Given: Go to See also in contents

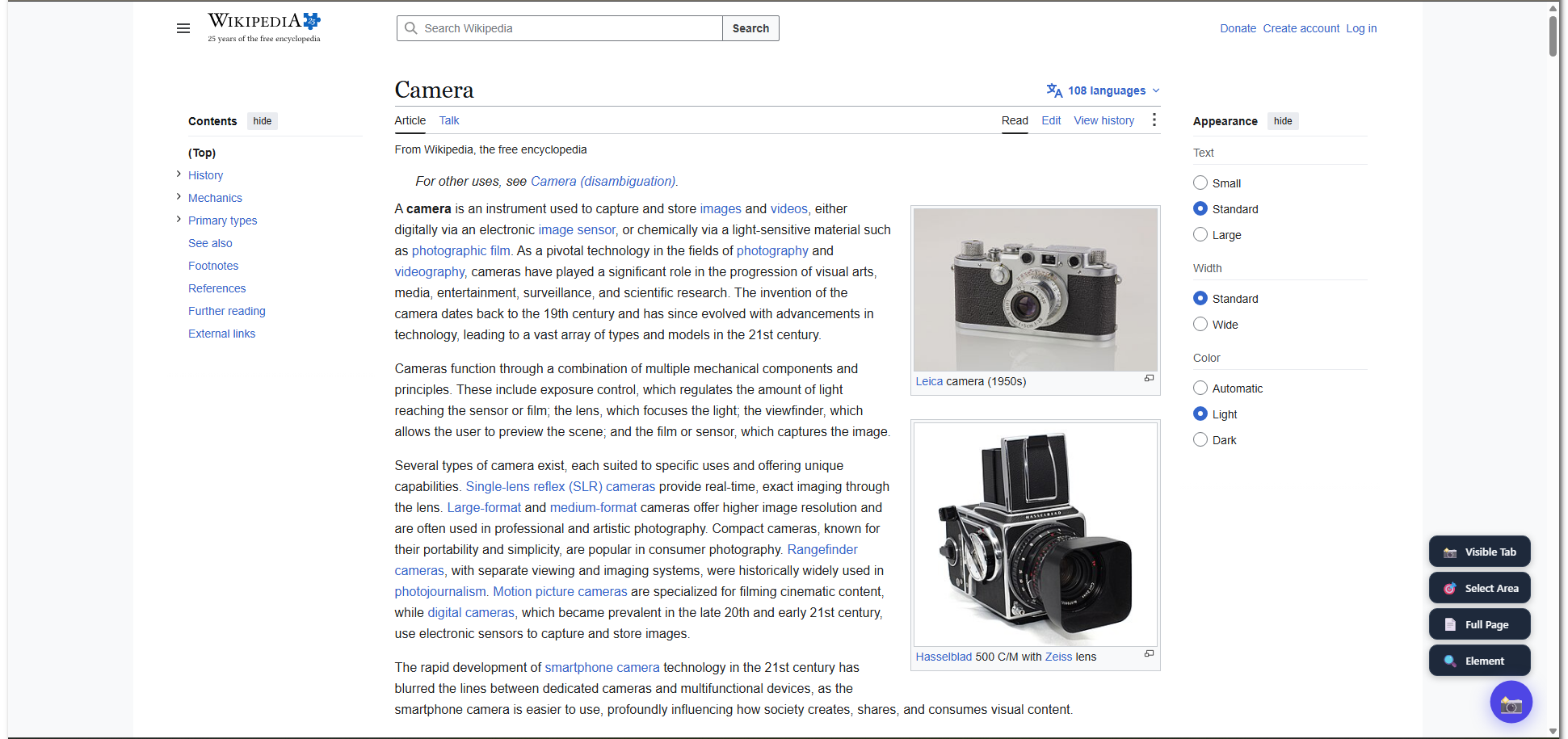Looking at the screenshot, I should (210, 243).
